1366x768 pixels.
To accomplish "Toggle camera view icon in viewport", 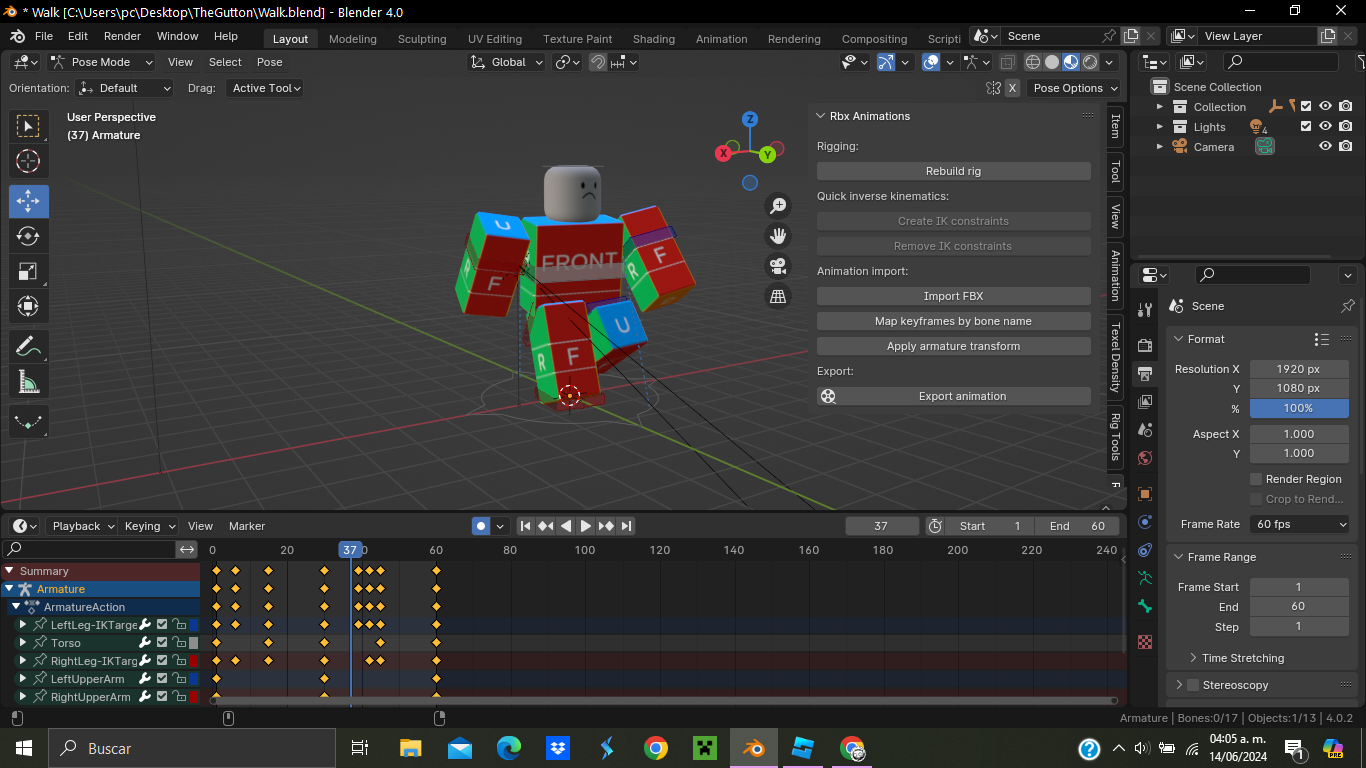I will pyautogui.click(x=777, y=266).
